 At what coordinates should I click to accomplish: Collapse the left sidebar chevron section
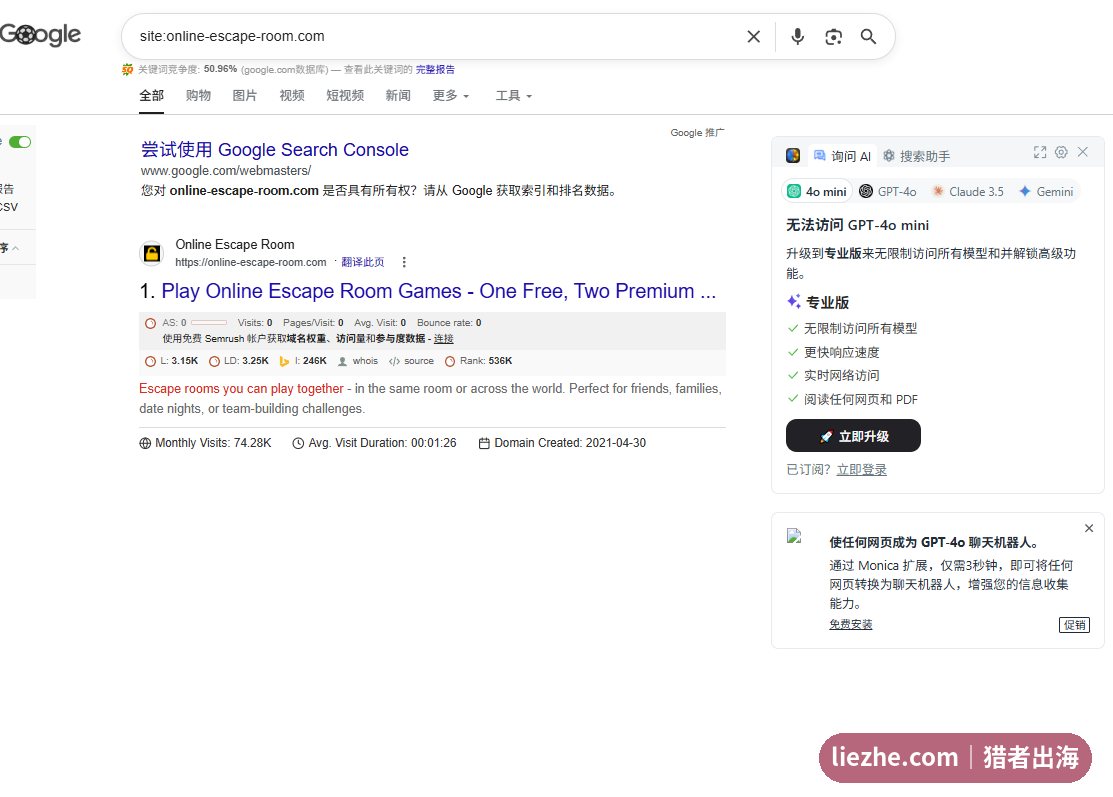coord(15,248)
